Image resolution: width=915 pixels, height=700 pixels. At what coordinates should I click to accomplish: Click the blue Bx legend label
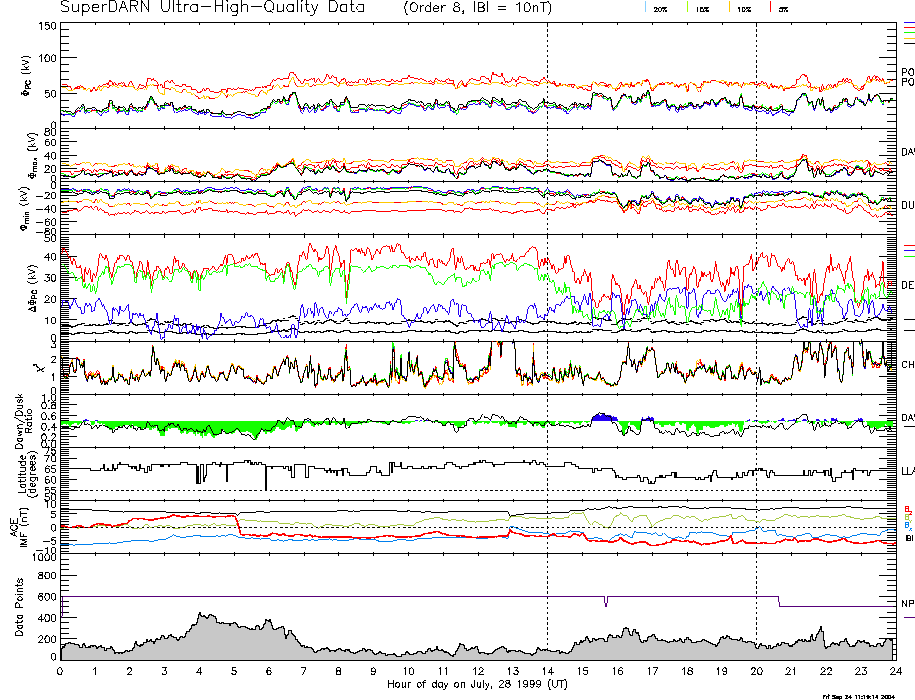[907, 525]
